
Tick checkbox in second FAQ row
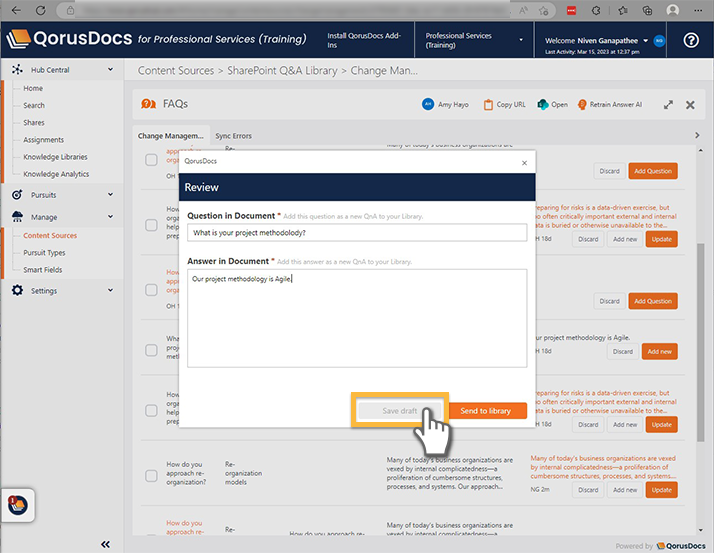coord(151,225)
